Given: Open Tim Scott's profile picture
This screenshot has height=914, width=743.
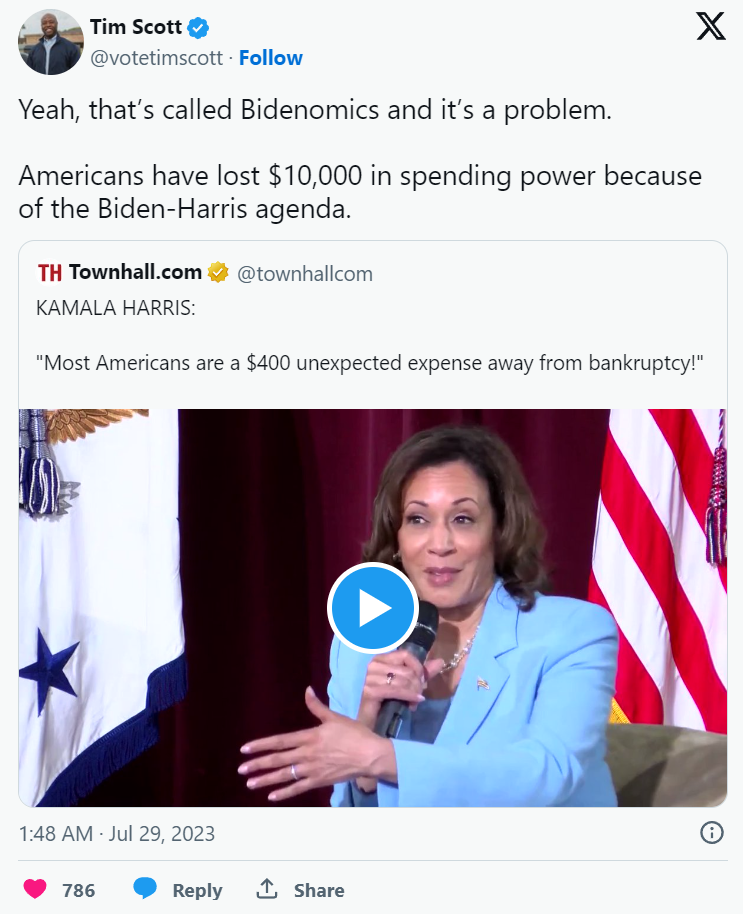Looking at the screenshot, I should [x=50, y=42].
